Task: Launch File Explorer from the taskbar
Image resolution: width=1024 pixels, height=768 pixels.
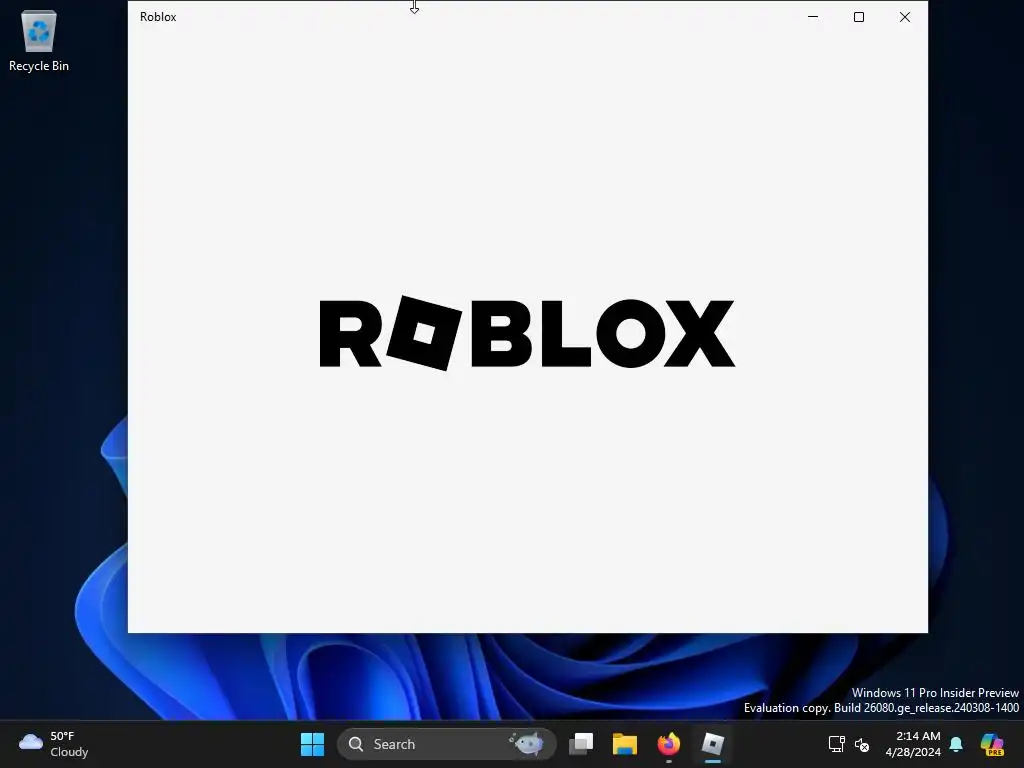Action: coord(624,744)
